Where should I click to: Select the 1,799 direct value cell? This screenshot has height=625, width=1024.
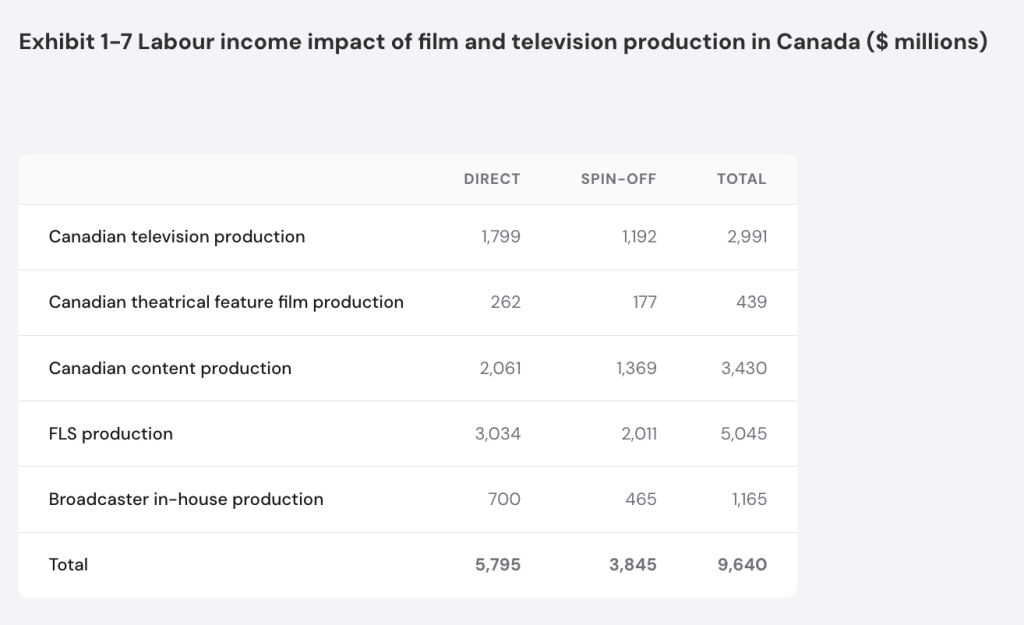501,237
